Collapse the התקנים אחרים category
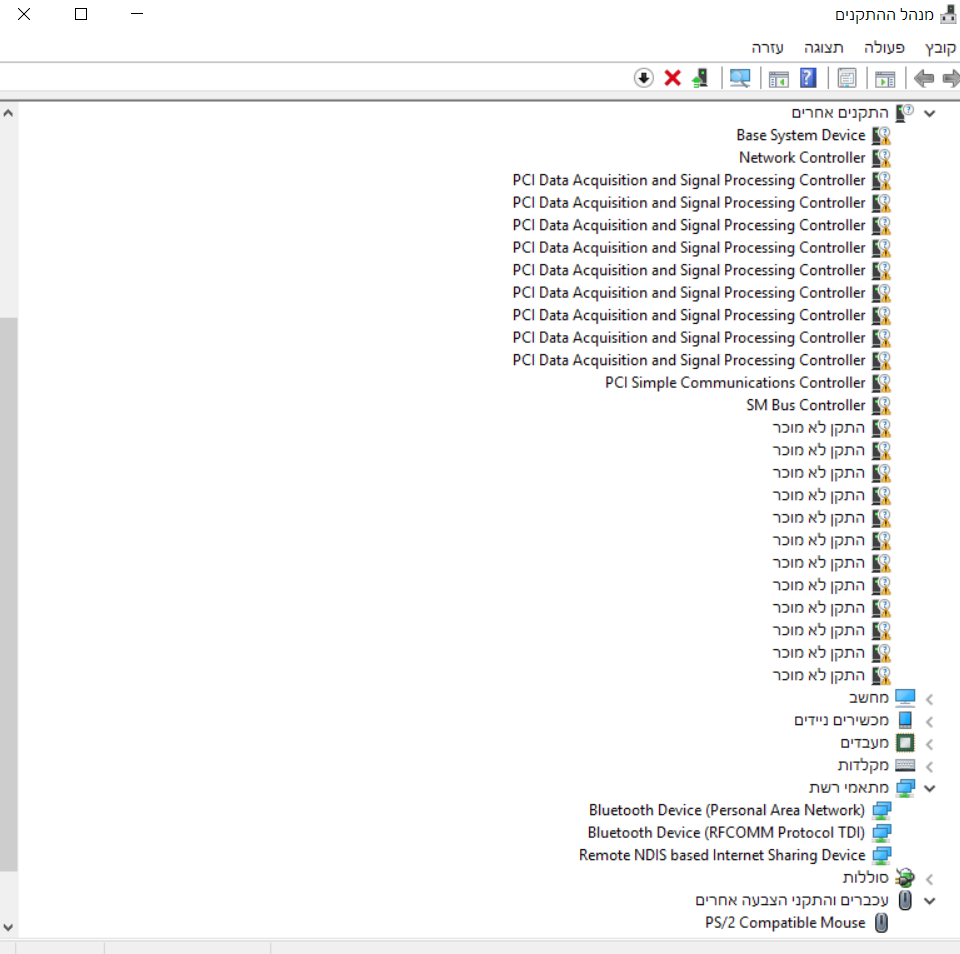 coord(930,113)
